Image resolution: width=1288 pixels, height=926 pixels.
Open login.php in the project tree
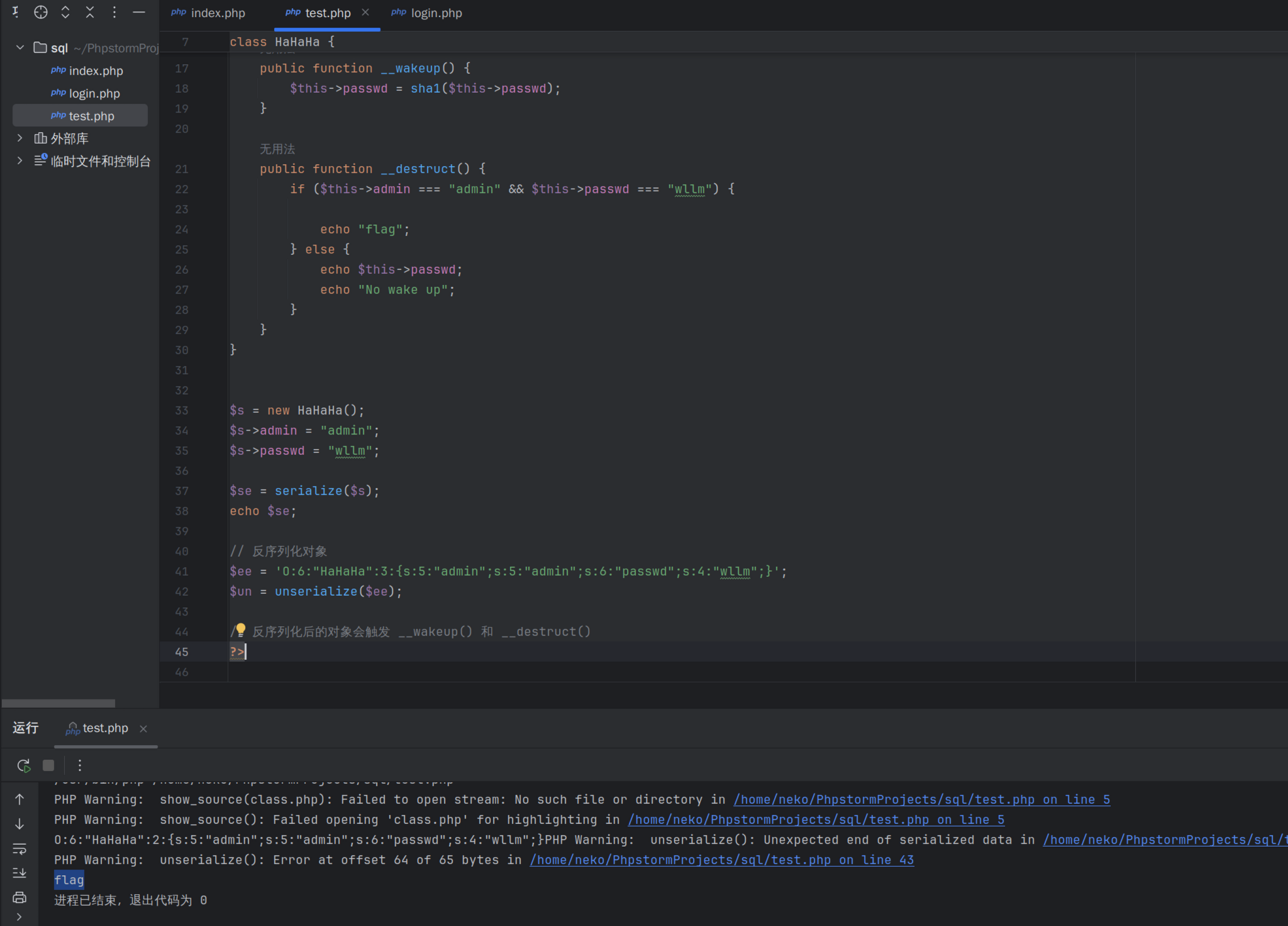94,94
